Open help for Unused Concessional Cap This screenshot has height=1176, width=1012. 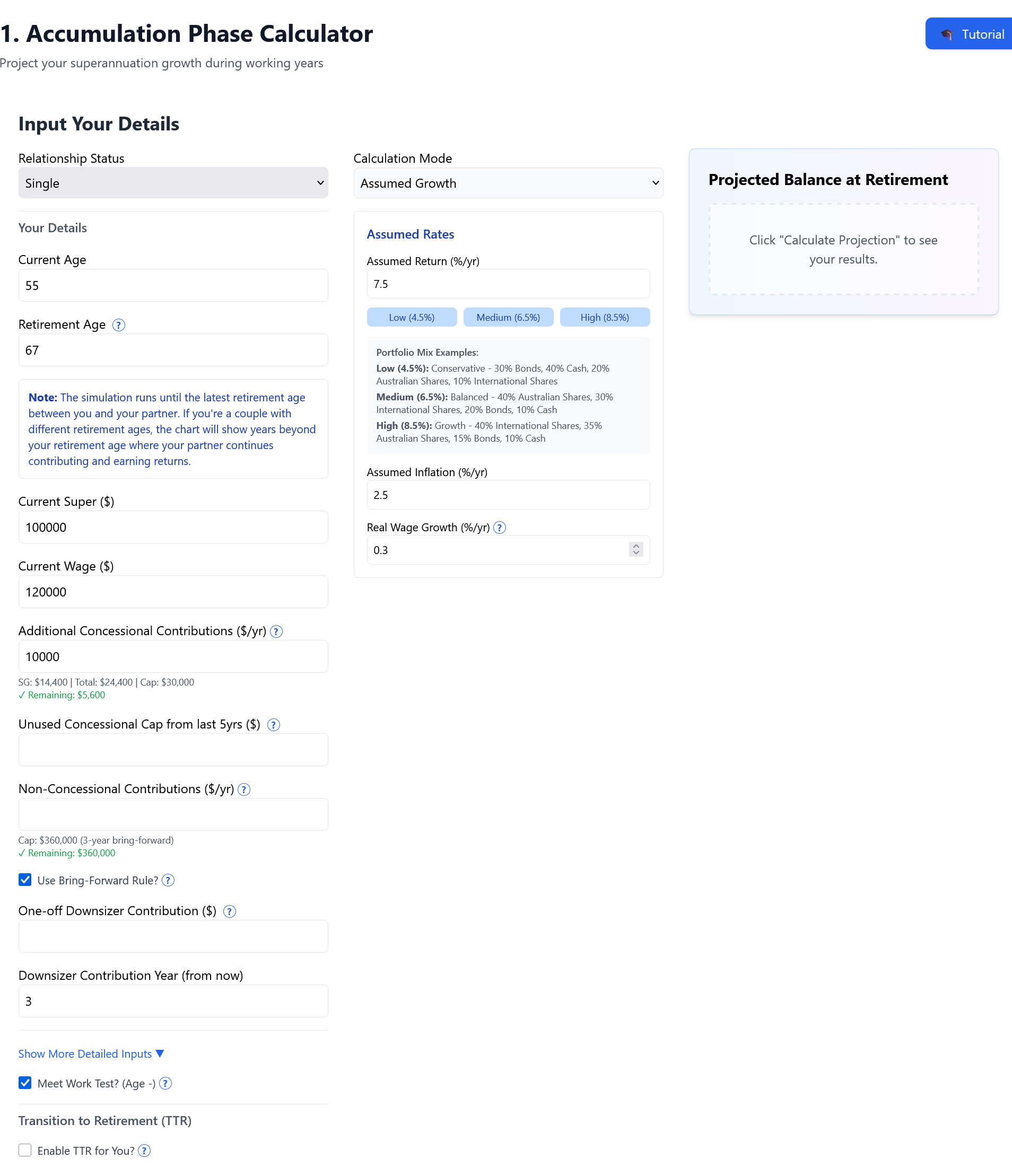[x=274, y=725]
